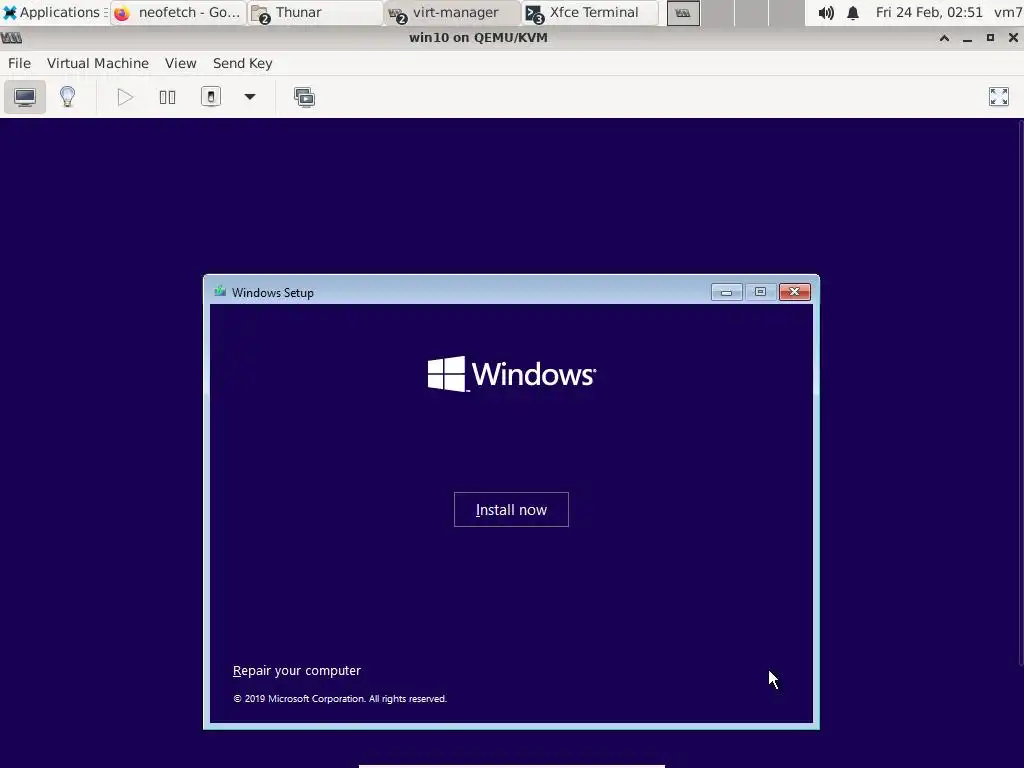Maximize the win10 on QEMU/KVM window
Screen dimensions: 1024x768
[x=990, y=38]
